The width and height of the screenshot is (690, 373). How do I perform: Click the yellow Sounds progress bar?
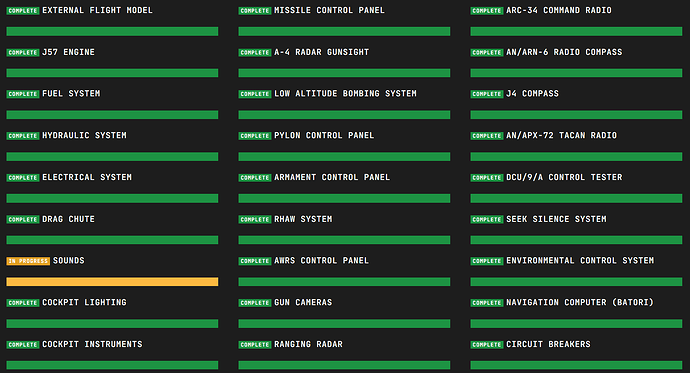112,282
